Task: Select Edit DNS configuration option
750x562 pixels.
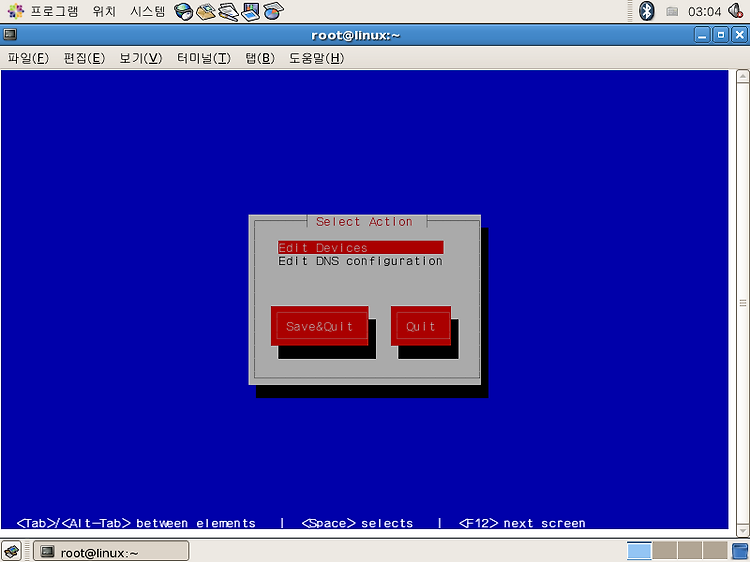Action: [361, 261]
